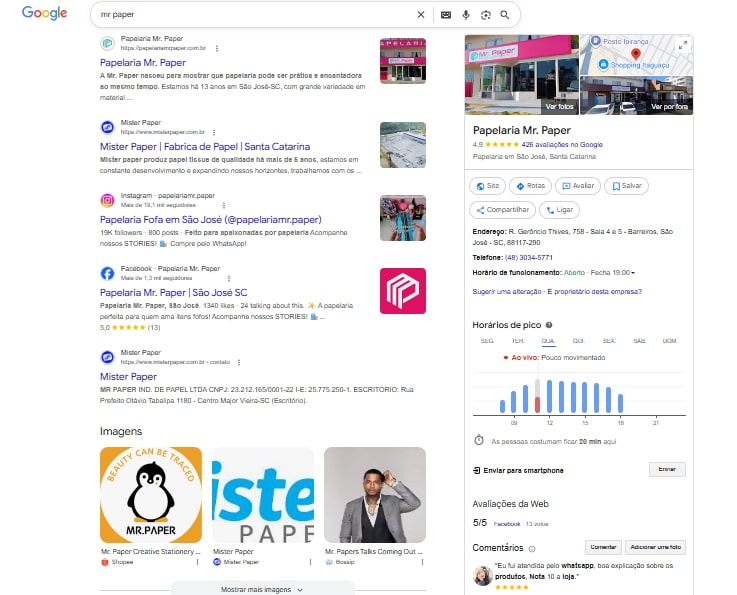Click reviewer avatar in Comentários section
The height and width of the screenshot is (595, 737).
click(x=482, y=576)
